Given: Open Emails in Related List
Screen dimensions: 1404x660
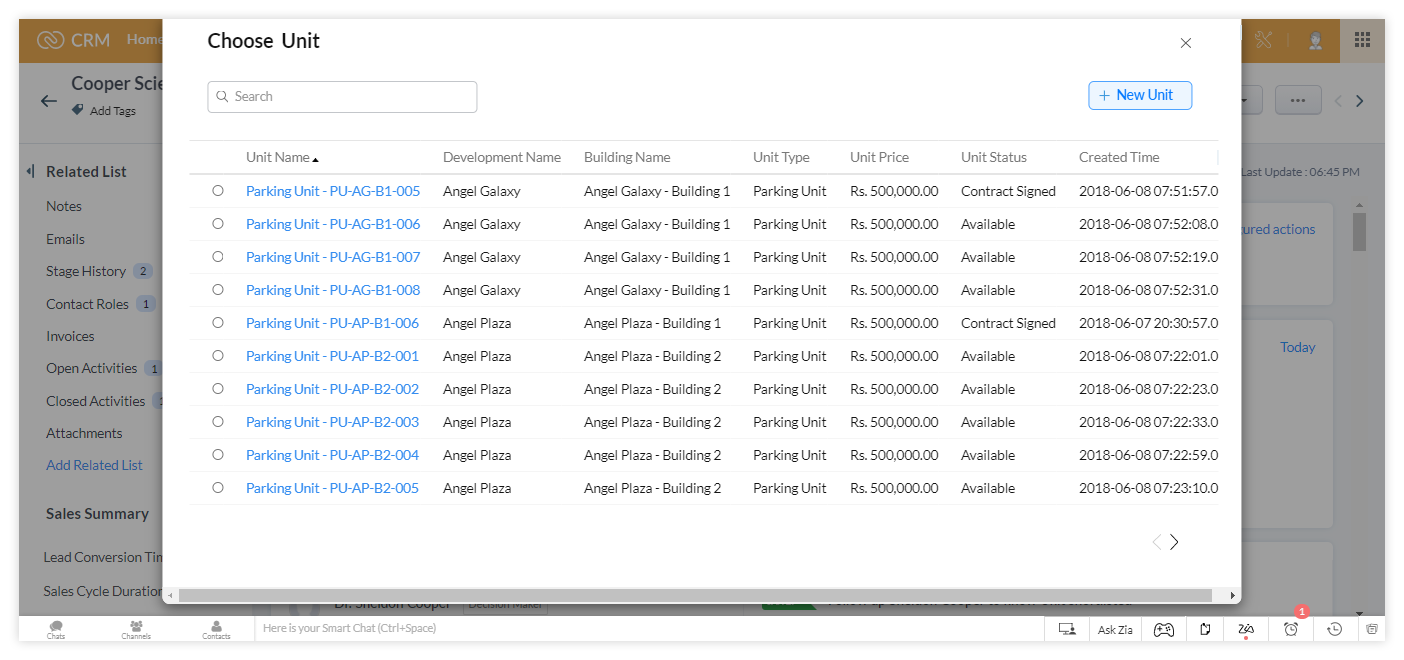Looking at the screenshot, I should pyautogui.click(x=65, y=239).
